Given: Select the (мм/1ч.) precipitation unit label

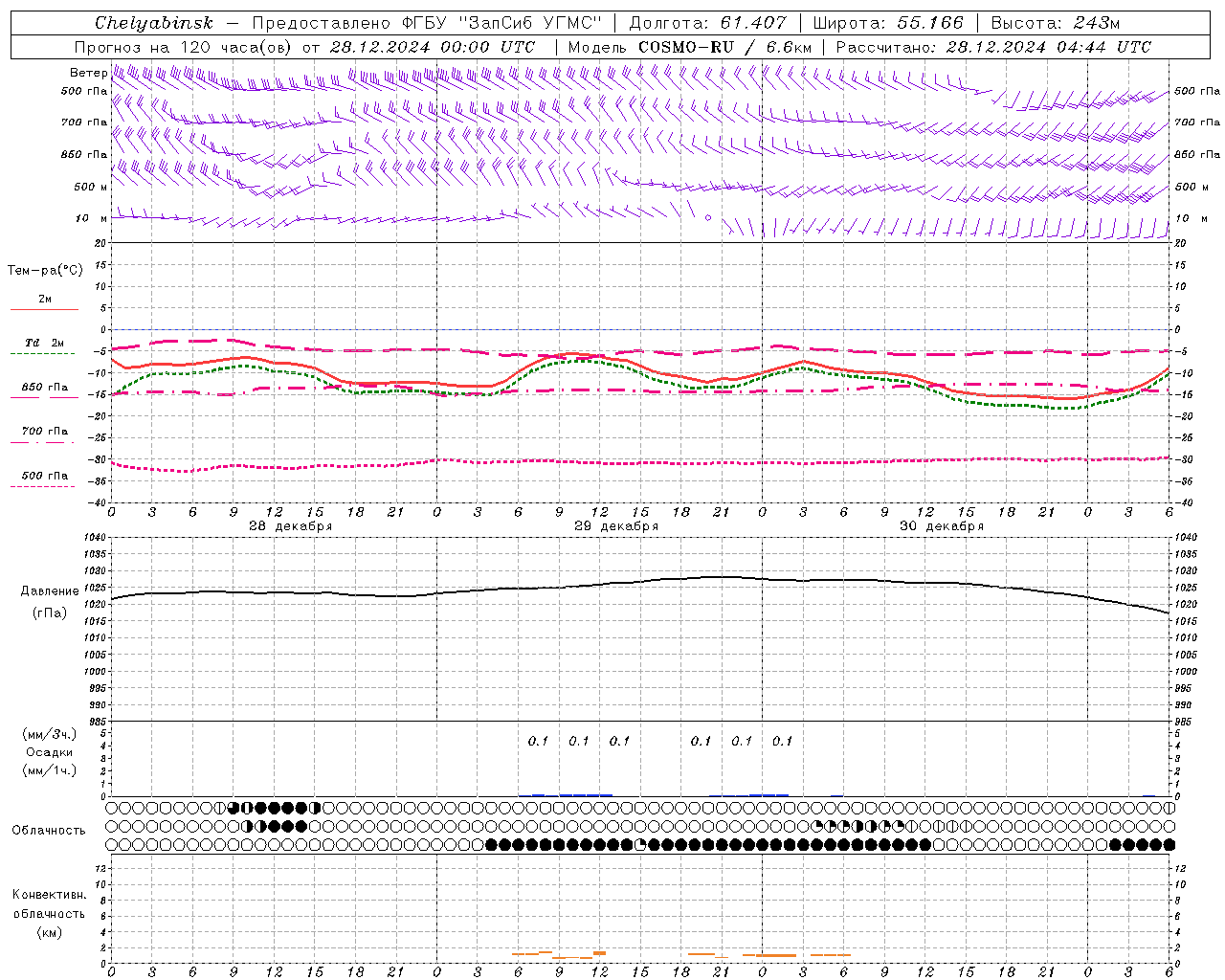Looking at the screenshot, I should [x=50, y=770].
